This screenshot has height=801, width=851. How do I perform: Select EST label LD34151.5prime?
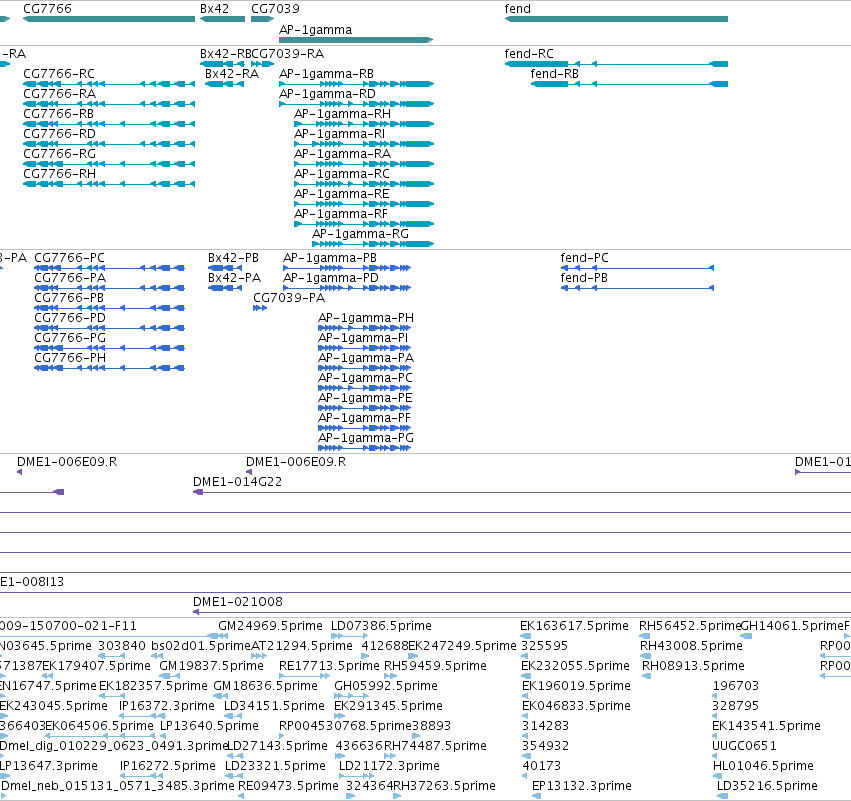pos(275,706)
